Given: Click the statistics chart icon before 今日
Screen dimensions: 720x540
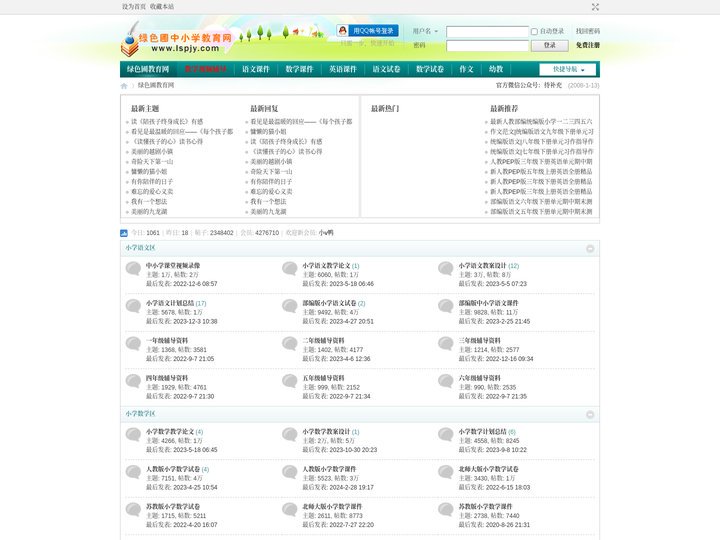Looking at the screenshot, I should point(124,233).
